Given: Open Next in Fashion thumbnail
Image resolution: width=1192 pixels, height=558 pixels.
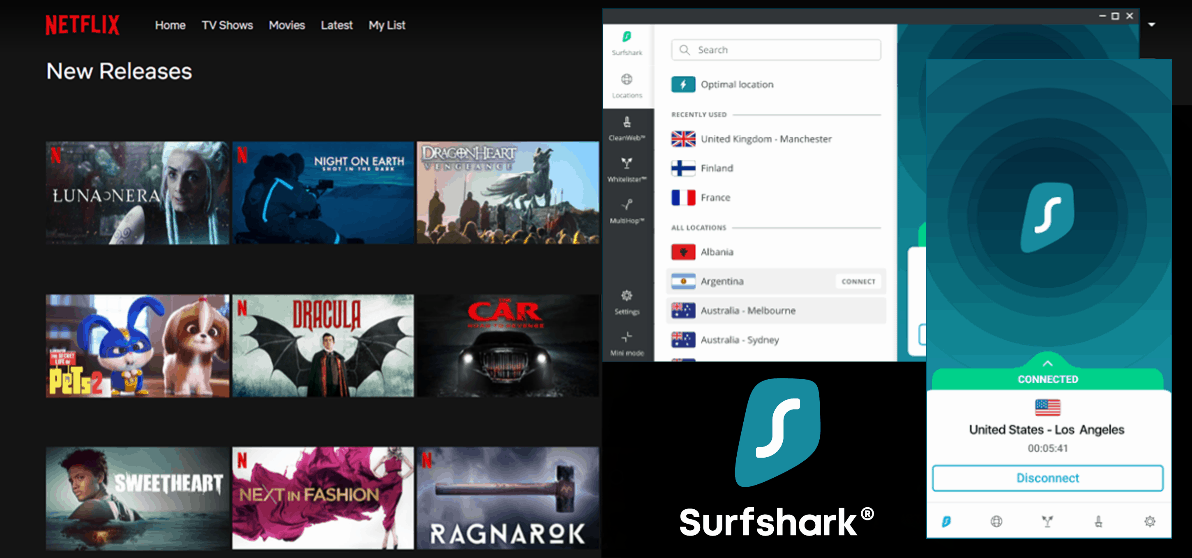Looking at the screenshot, I should pos(323,498).
